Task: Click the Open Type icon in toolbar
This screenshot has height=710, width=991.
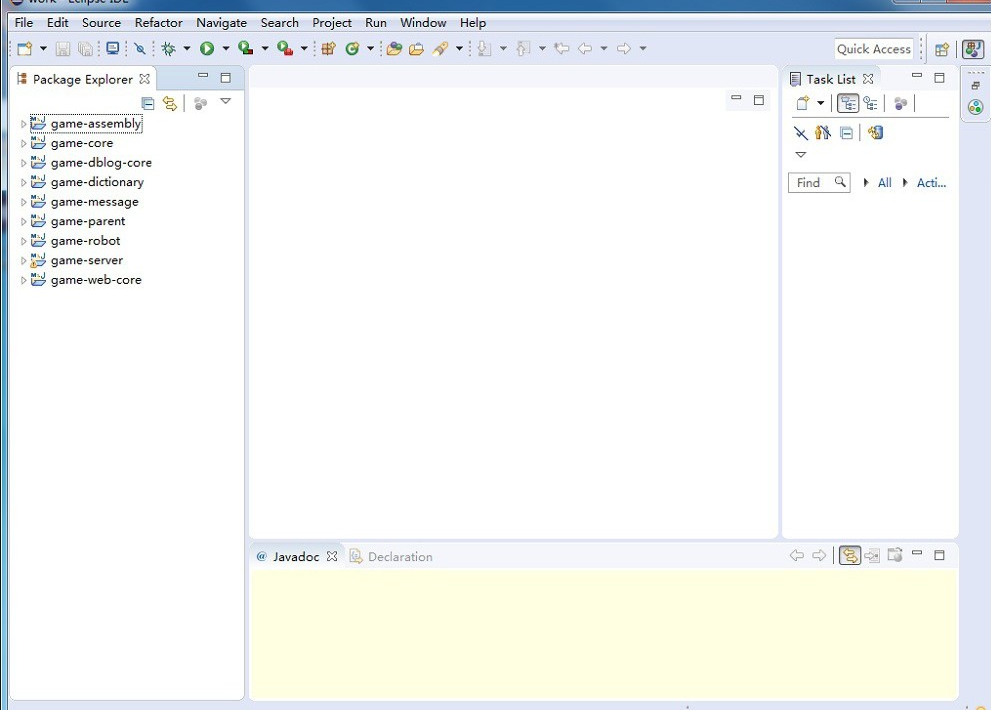Action: pyautogui.click(x=394, y=48)
